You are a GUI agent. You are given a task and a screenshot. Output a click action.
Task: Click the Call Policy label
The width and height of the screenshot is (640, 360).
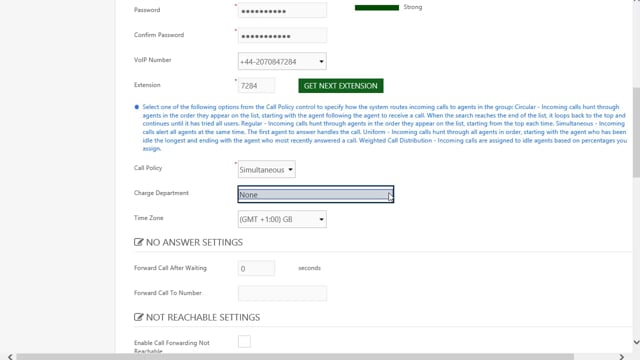tap(148, 168)
